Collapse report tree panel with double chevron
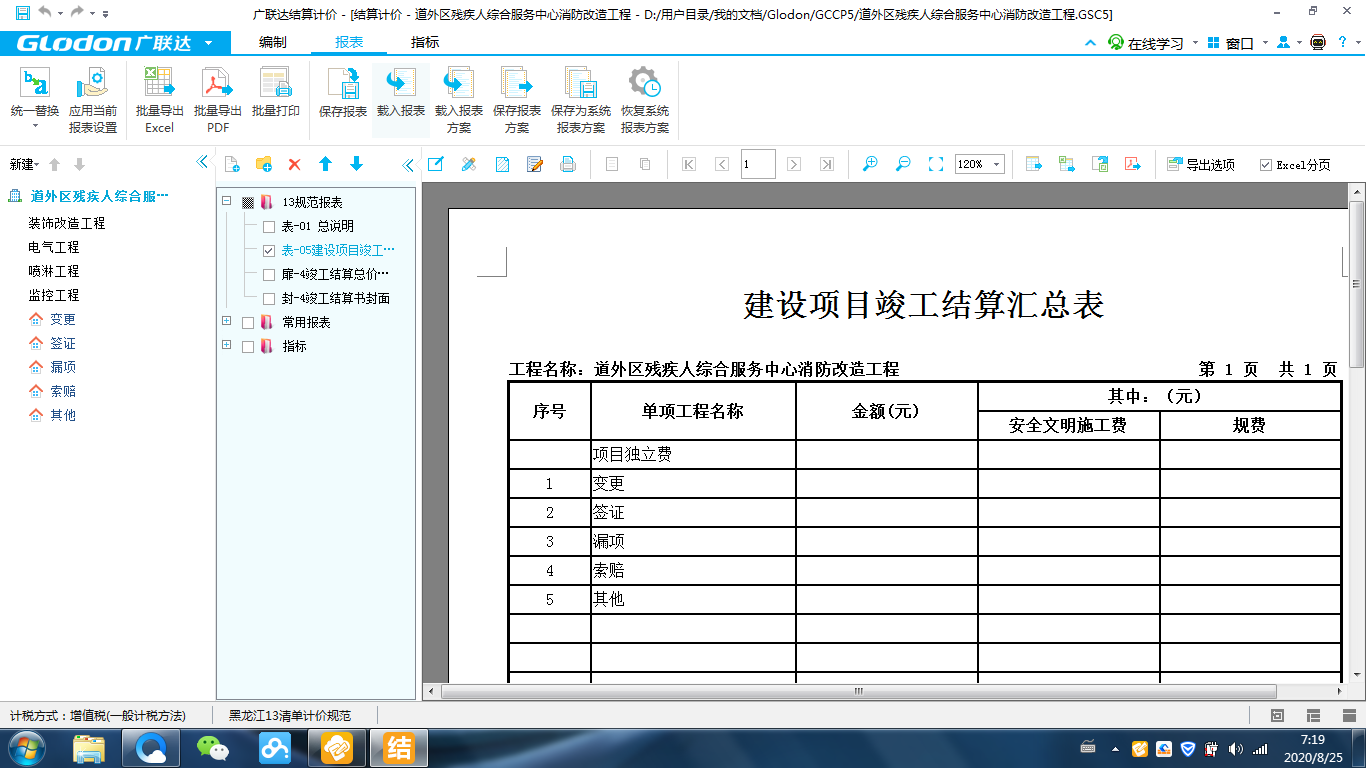 [408, 164]
